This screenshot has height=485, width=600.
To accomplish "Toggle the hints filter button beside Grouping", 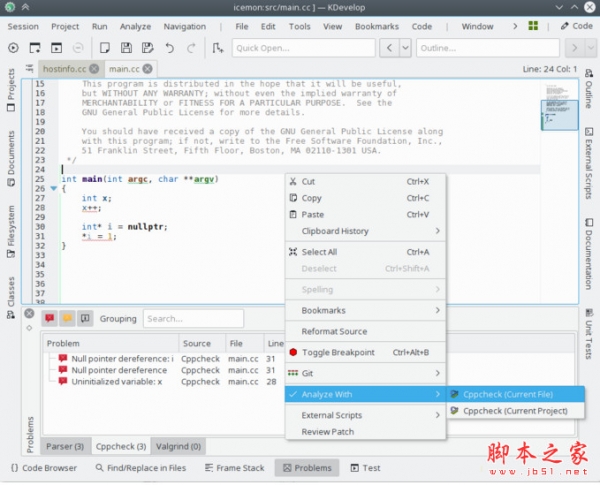I will [86, 319].
